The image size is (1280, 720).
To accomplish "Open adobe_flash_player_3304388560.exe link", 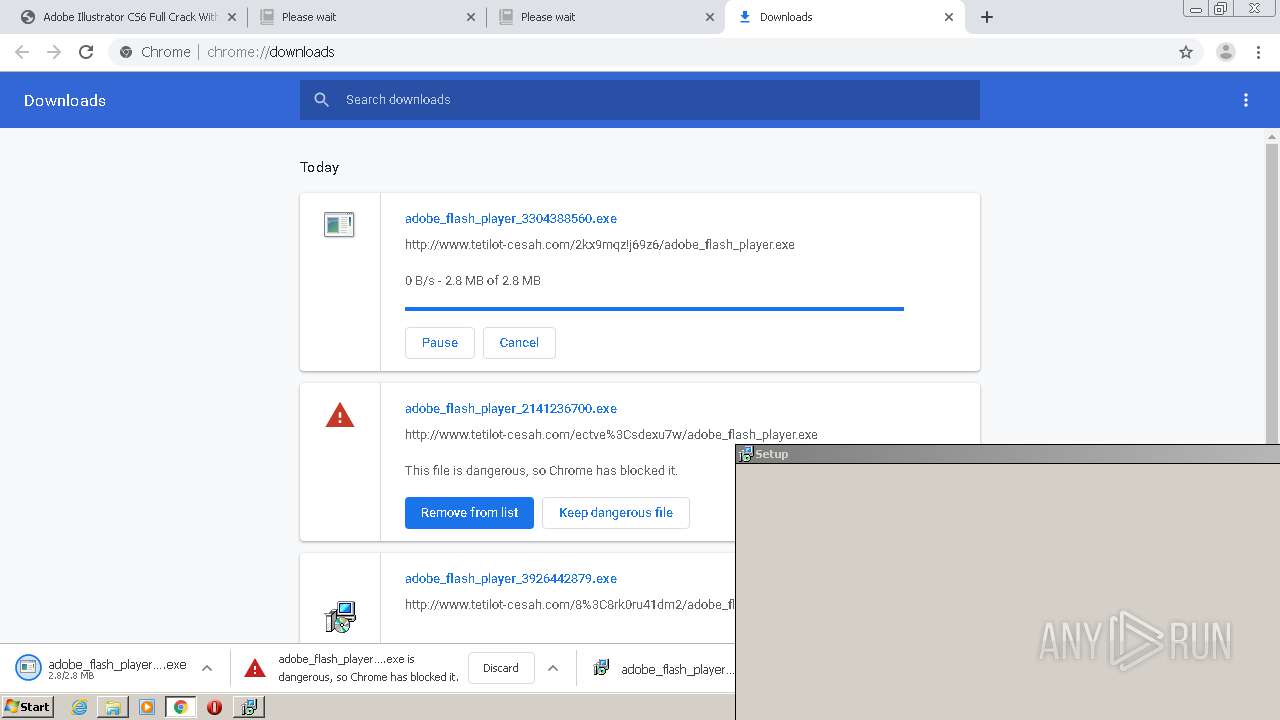I will point(511,218).
